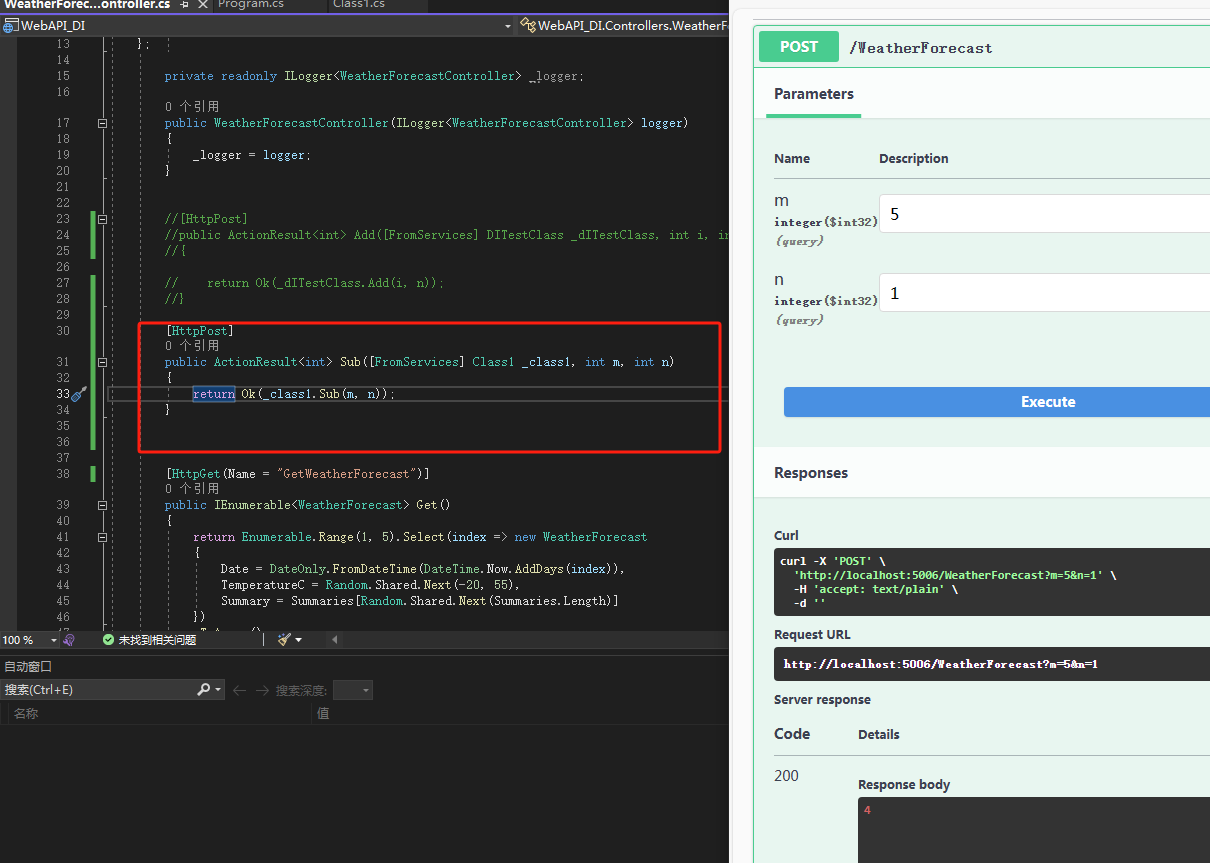
Task: Click the code cleanup broom icon
Action: [x=284, y=639]
